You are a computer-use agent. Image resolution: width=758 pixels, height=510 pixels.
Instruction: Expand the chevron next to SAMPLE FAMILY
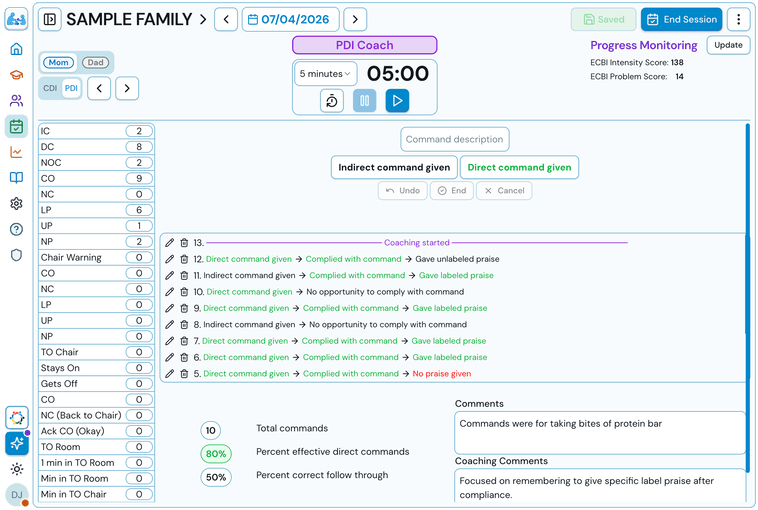tap(203, 20)
